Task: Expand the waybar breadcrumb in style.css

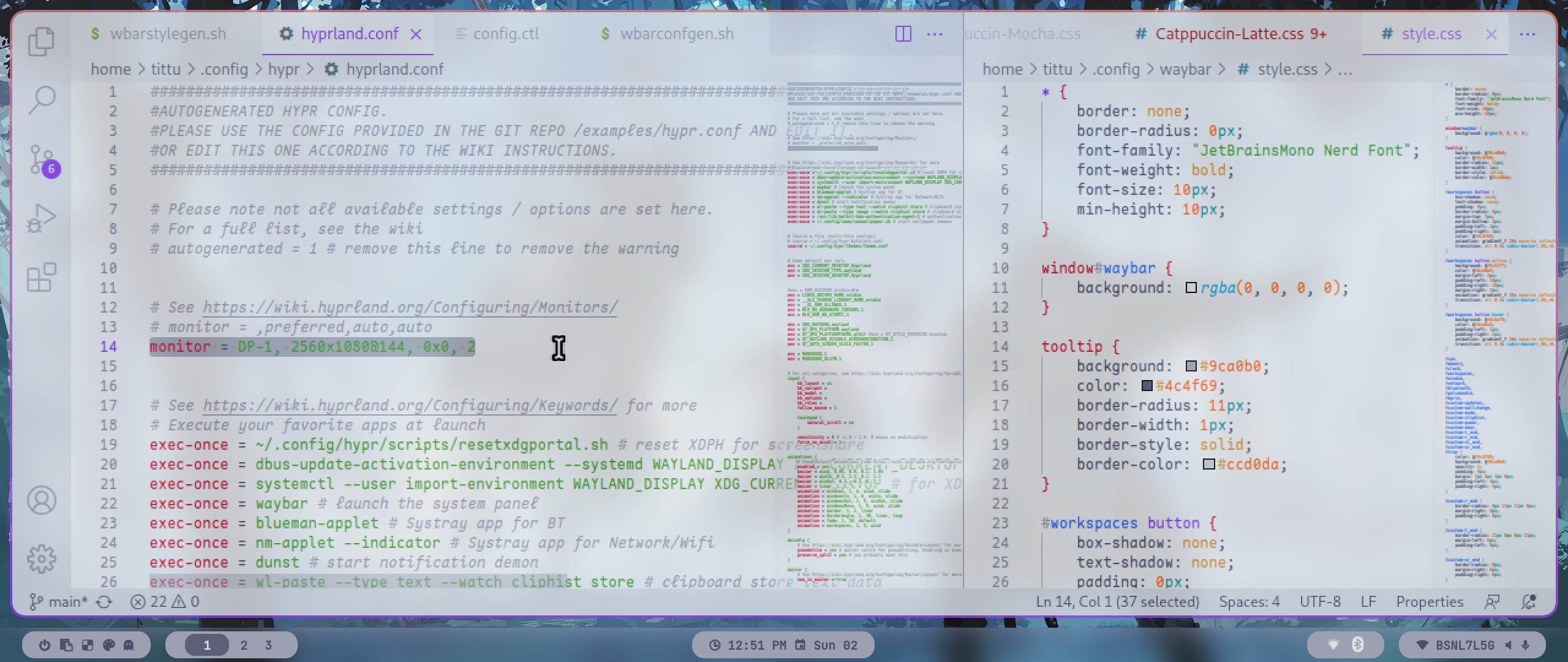Action: point(1187,69)
